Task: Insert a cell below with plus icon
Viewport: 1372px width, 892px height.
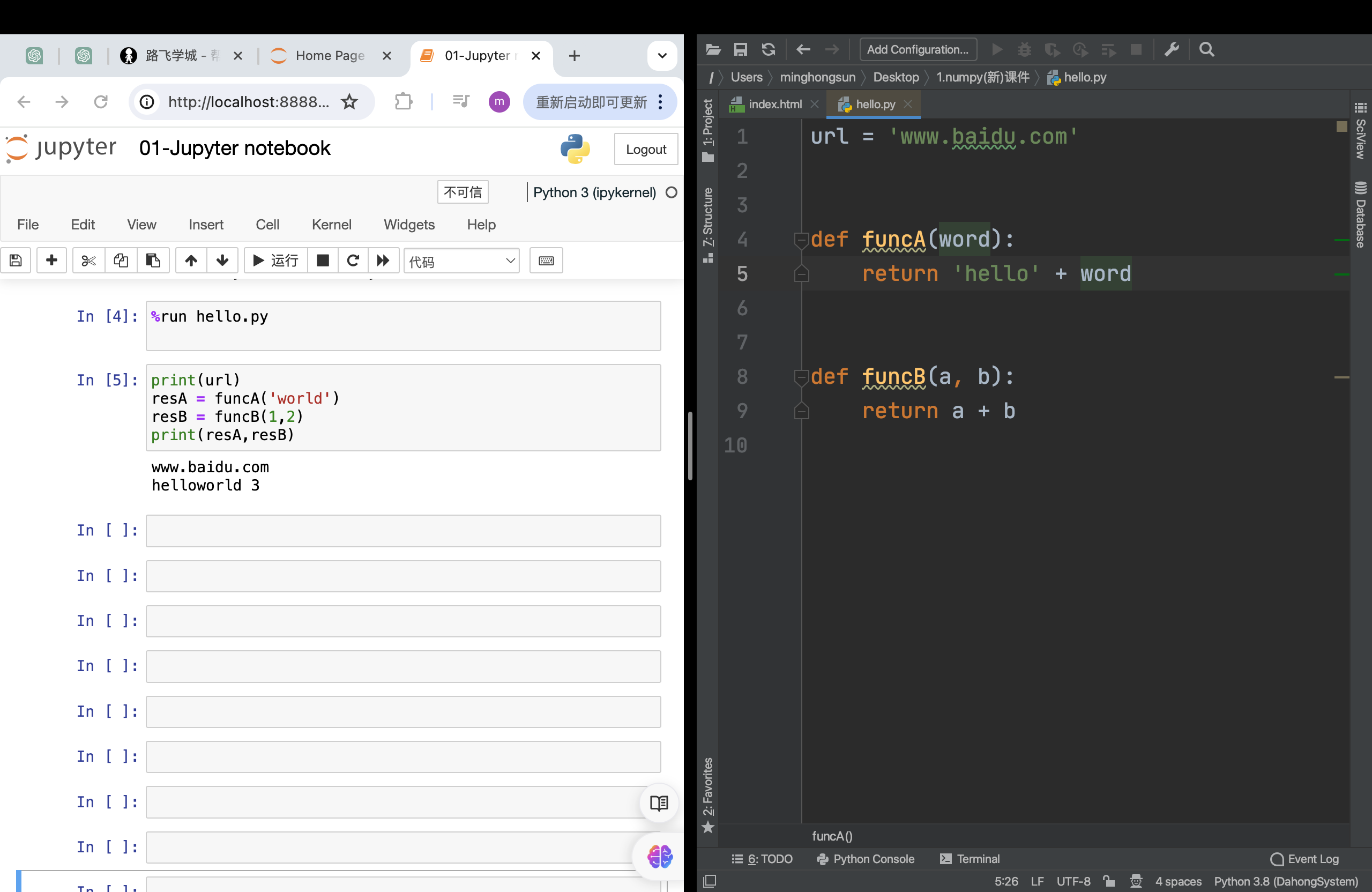Action: (51, 261)
